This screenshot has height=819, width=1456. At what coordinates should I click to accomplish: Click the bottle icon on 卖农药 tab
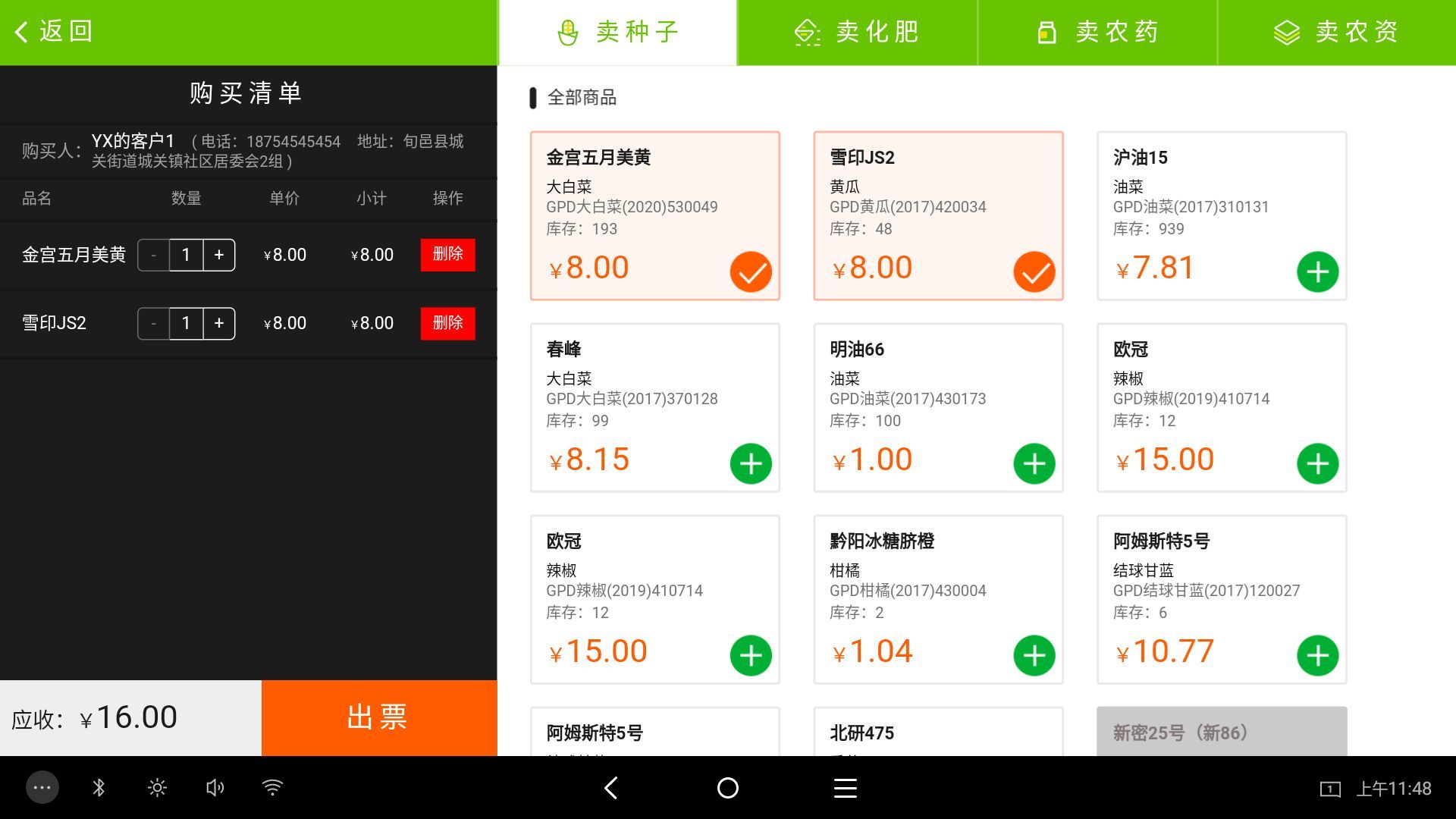tap(1047, 33)
